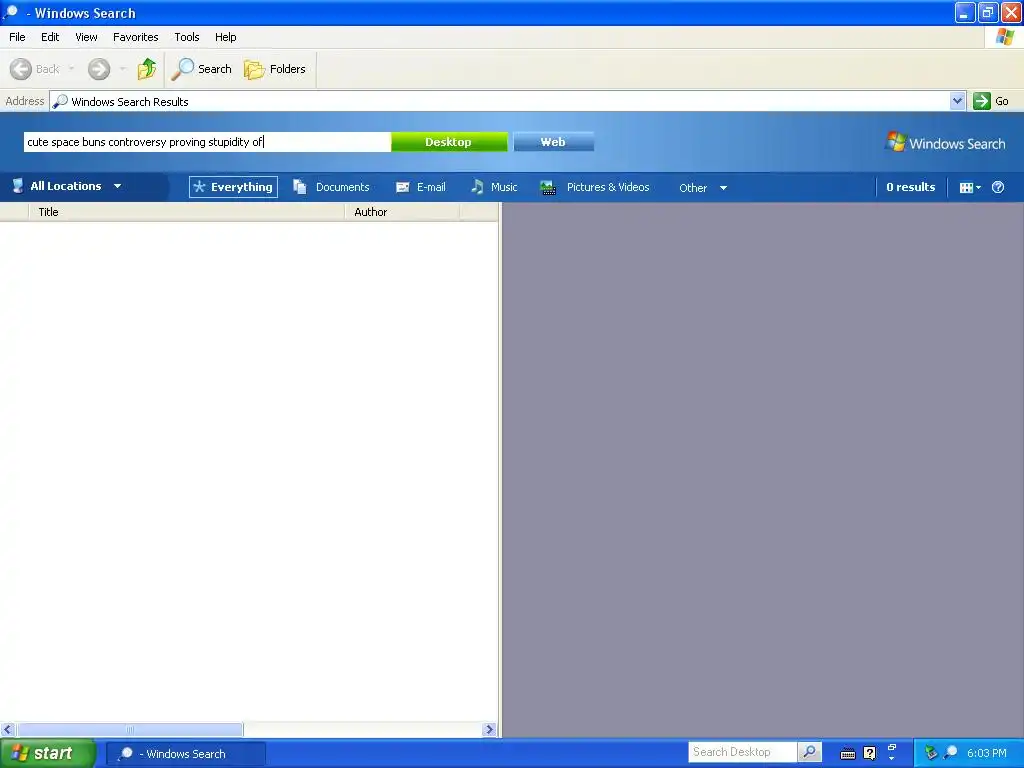
Task: Click the Go button
Action: click(991, 101)
